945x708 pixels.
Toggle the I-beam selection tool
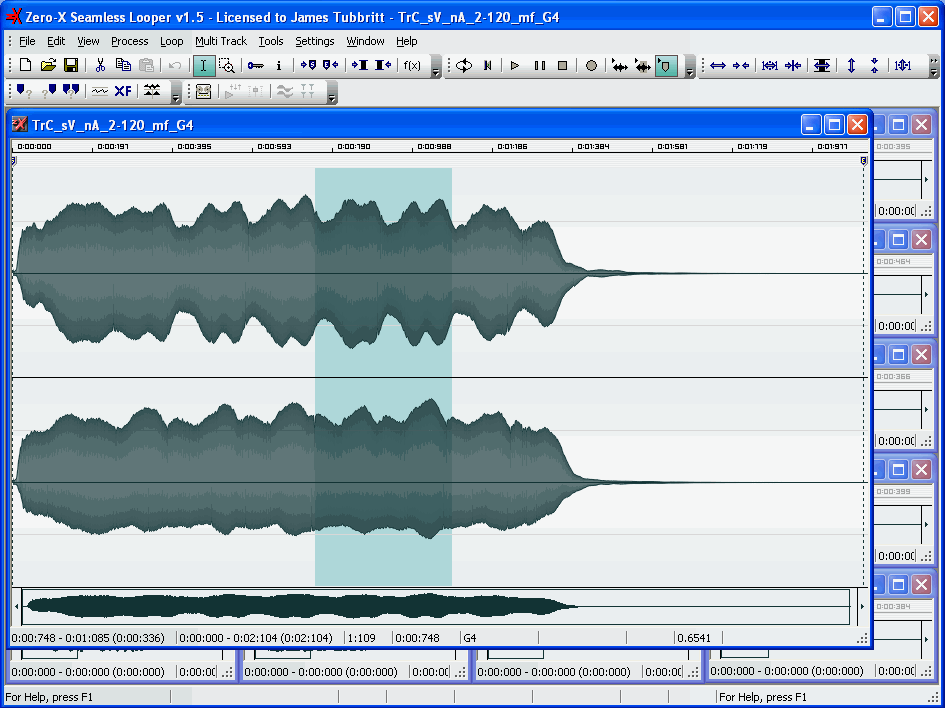pyautogui.click(x=204, y=65)
